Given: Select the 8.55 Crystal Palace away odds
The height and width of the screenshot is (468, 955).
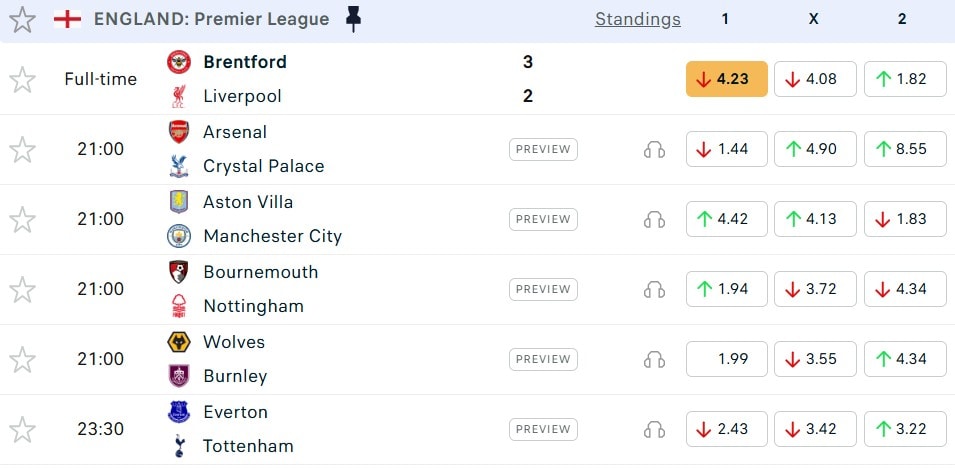Looking at the screenshot, I should [904, 149].
